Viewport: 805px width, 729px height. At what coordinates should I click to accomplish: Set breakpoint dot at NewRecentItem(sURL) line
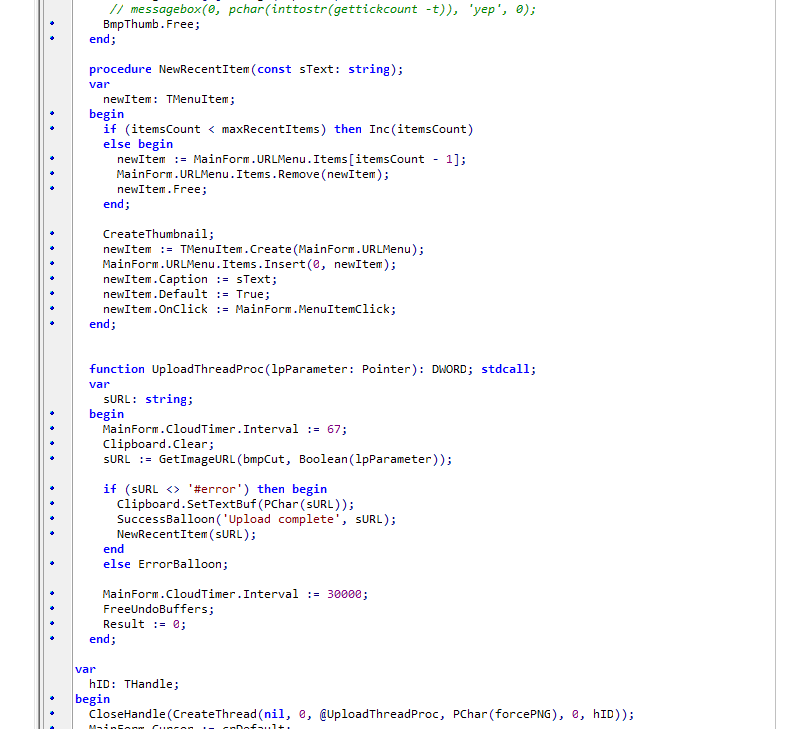(52, 533)
